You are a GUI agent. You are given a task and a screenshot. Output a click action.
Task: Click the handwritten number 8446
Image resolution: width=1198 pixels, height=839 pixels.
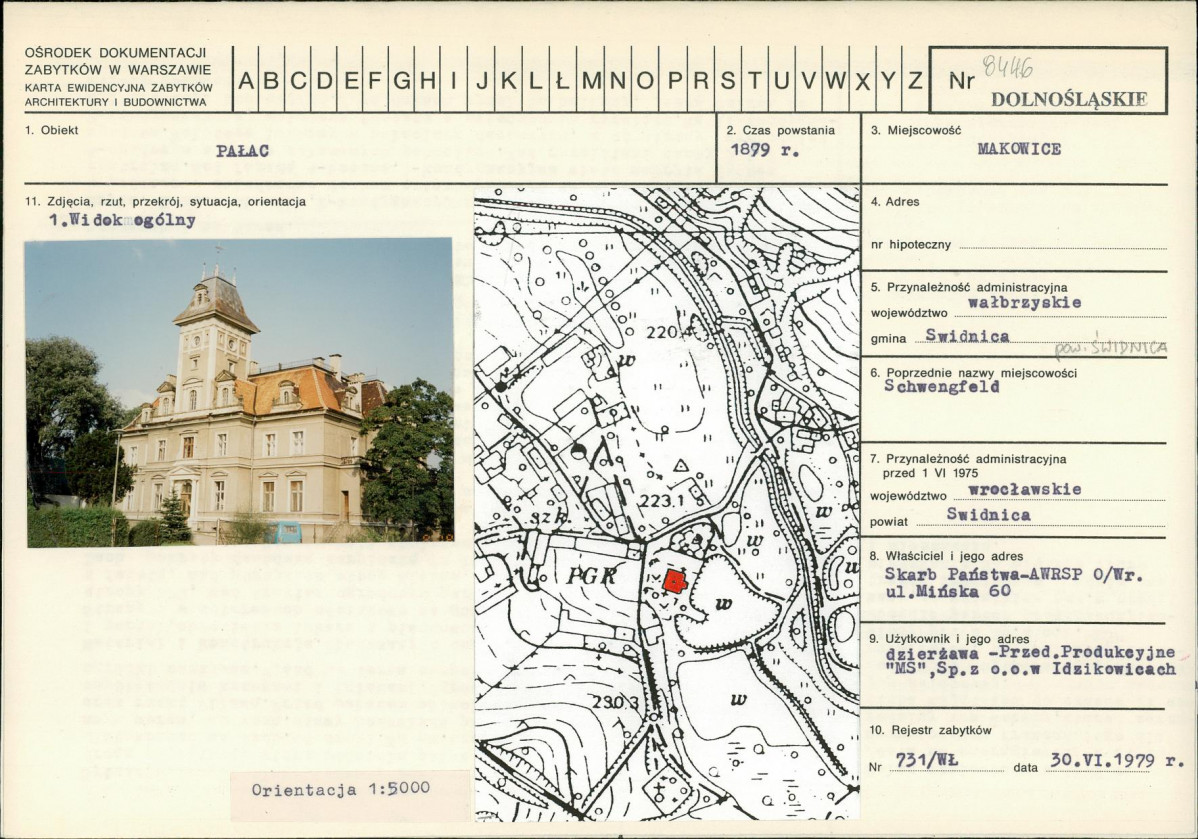[x=1007, y=68]
